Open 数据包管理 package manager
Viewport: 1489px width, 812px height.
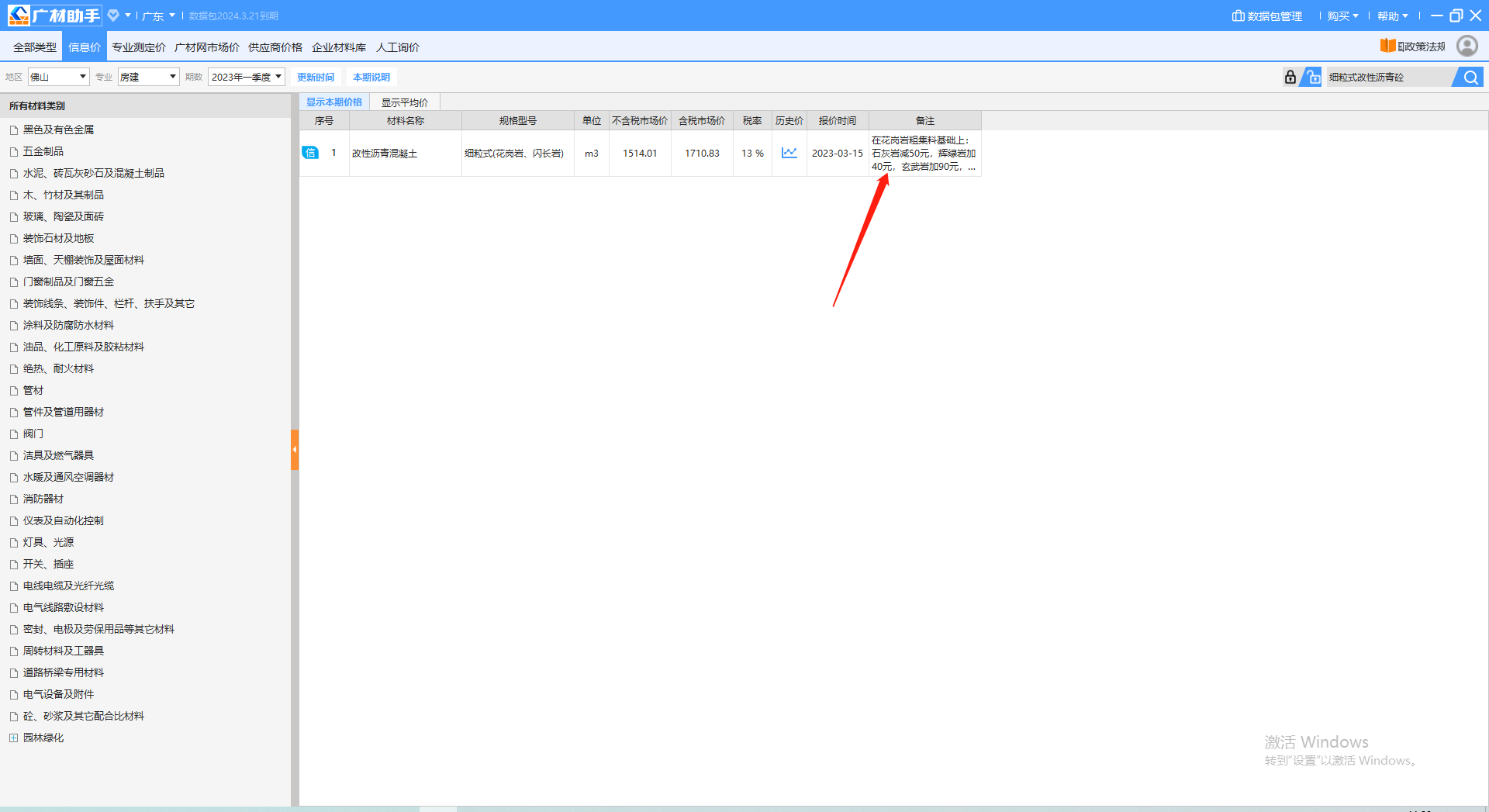coord(1267,16)
